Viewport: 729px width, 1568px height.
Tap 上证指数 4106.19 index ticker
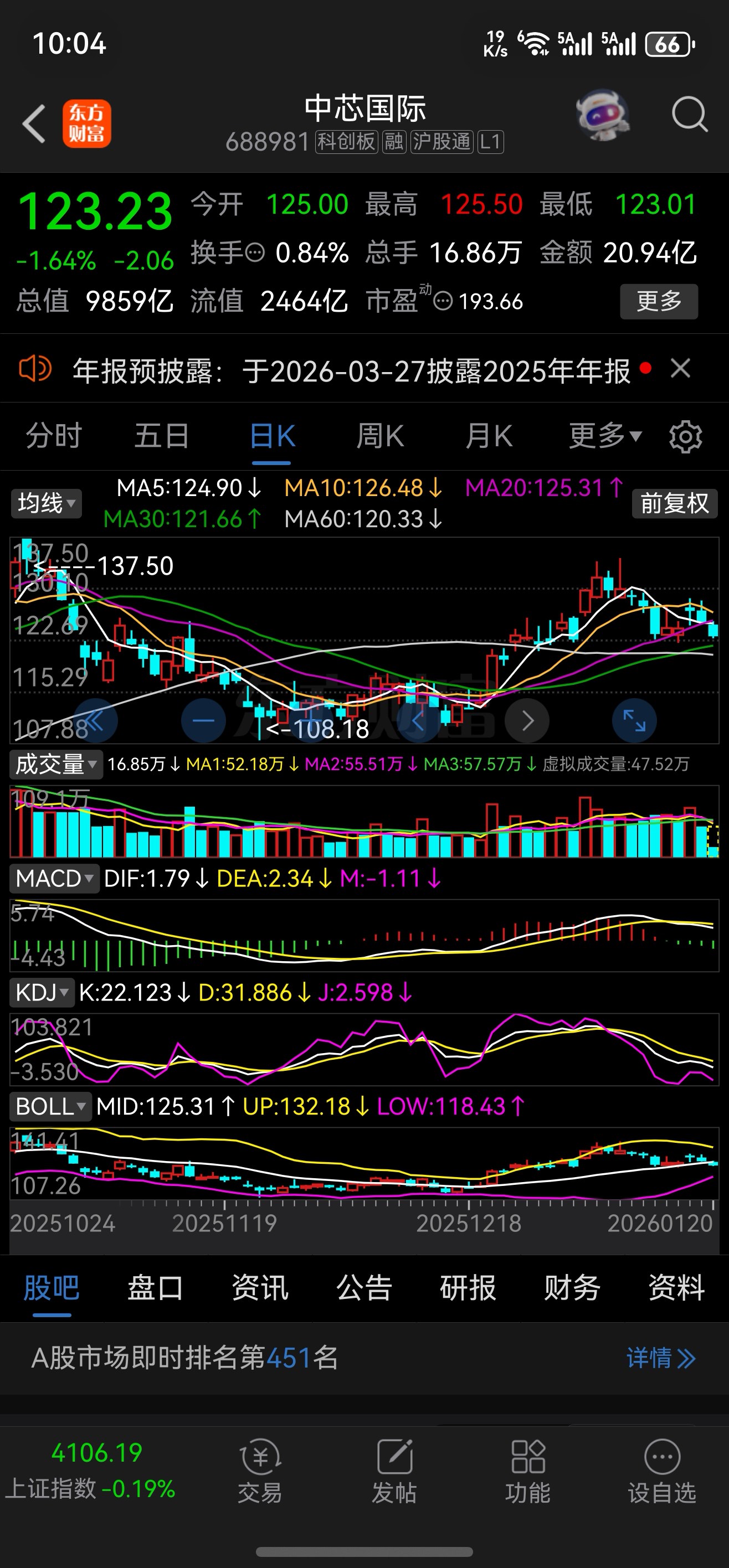click(x=91, y=1470)
